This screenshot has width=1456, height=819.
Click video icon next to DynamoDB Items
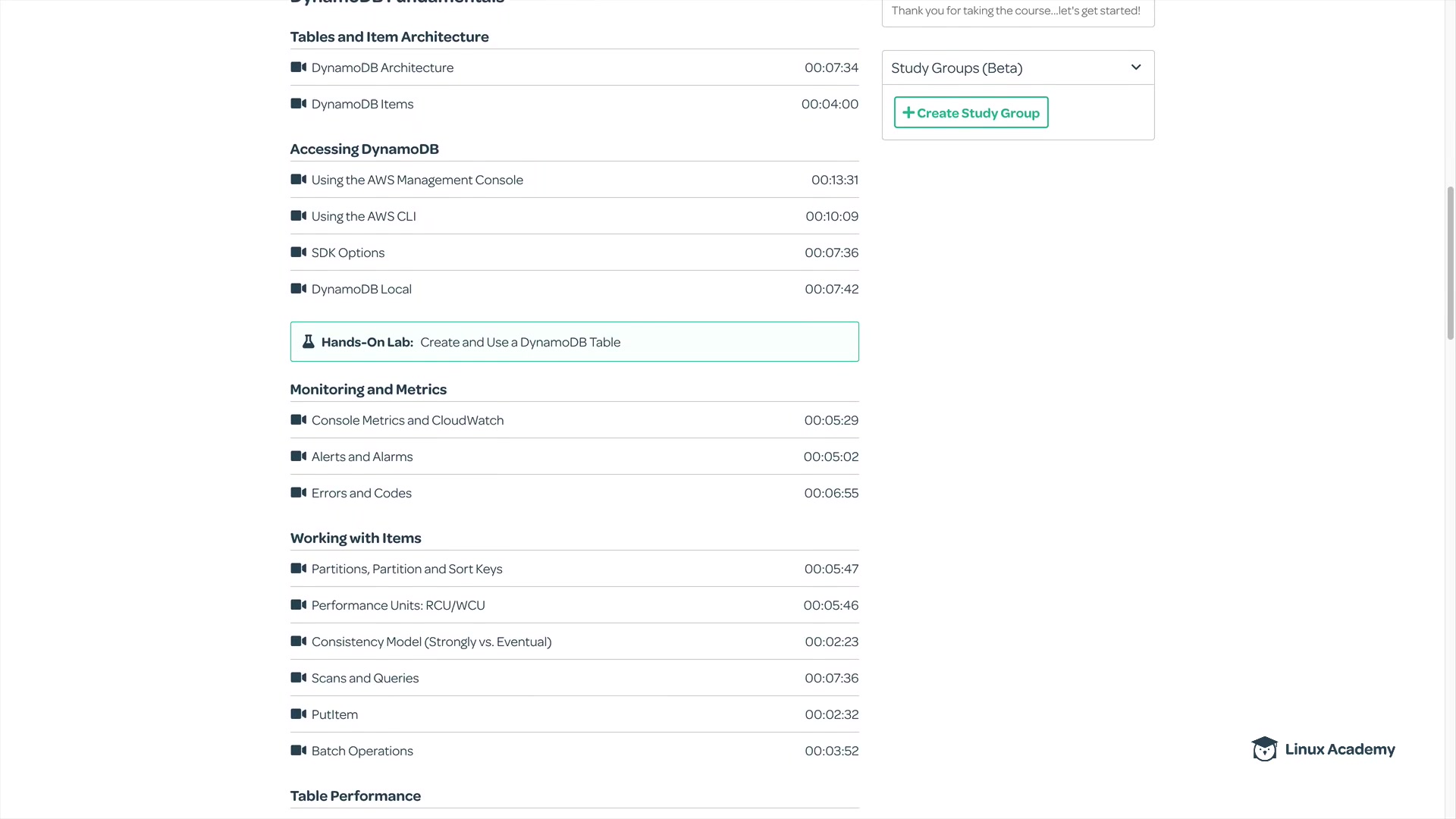tap(298, 104)
